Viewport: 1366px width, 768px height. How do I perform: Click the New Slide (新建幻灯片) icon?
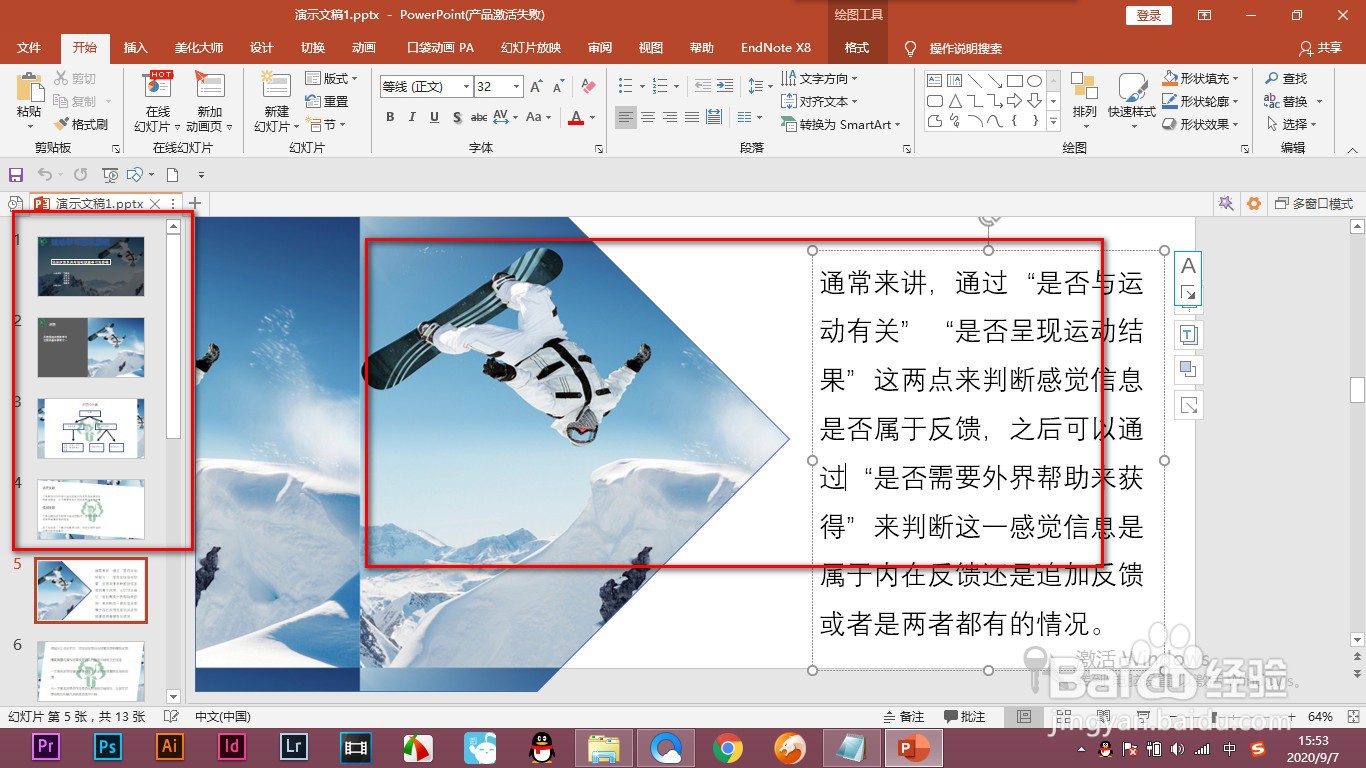(x=275, y=85)
